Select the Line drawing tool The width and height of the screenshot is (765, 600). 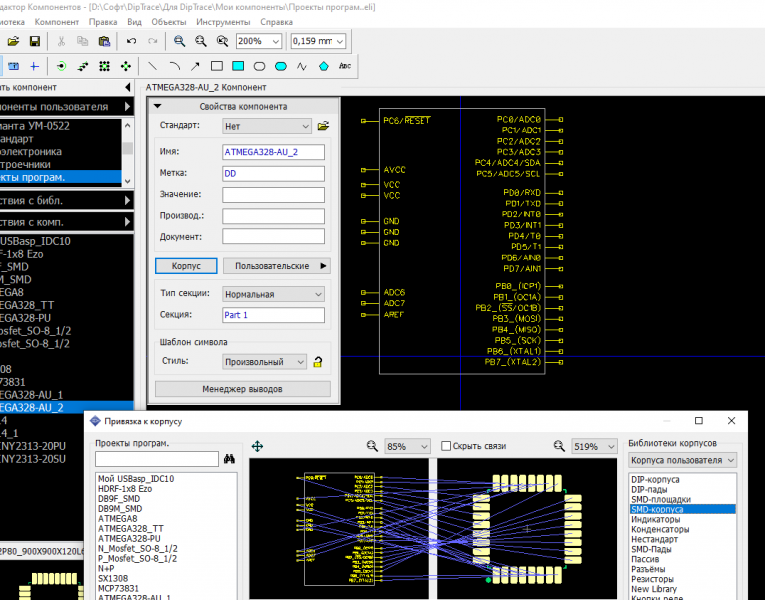click(153, 66)
